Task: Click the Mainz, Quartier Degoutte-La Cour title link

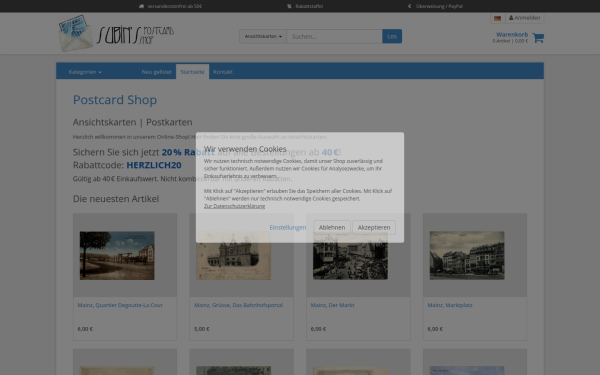Action: [x=120, y=305]
